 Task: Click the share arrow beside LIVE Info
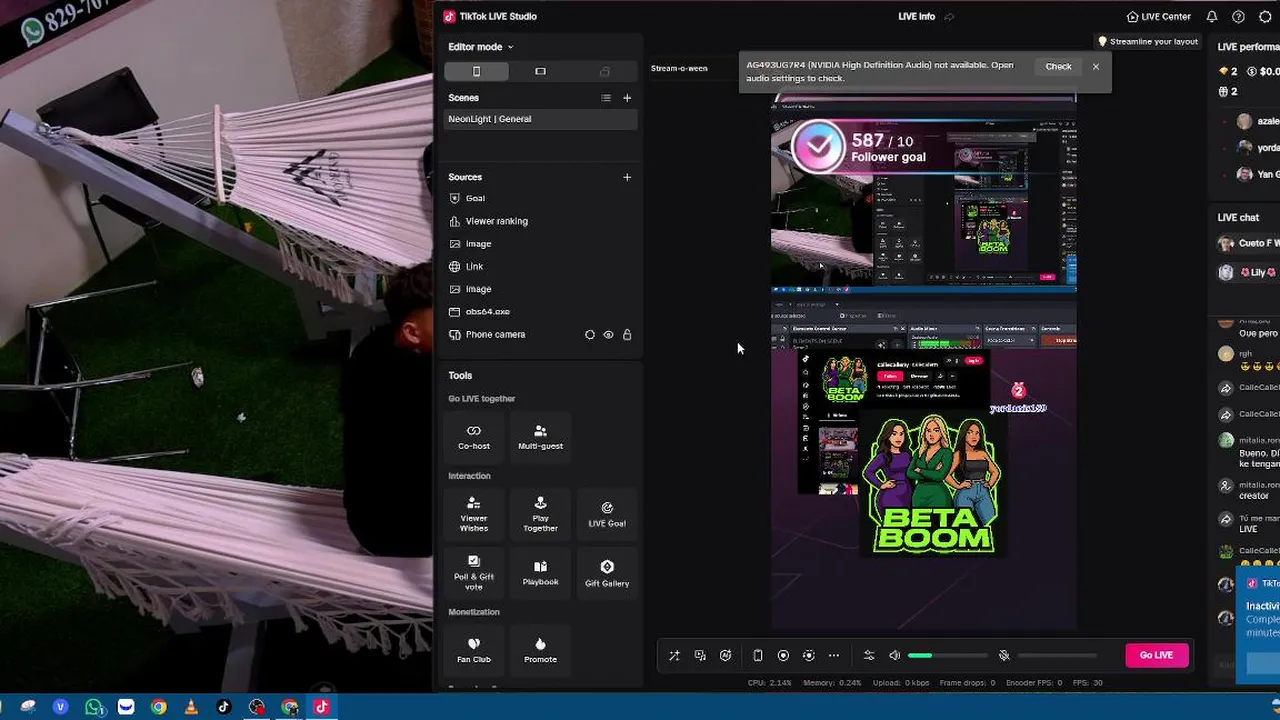949,17
